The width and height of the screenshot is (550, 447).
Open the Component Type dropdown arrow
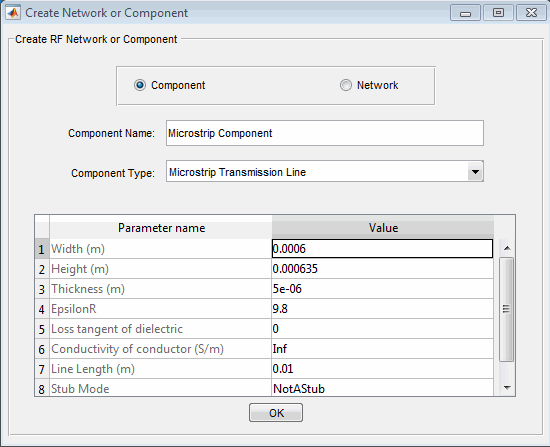pyautogui.click(x=475, y=172)
